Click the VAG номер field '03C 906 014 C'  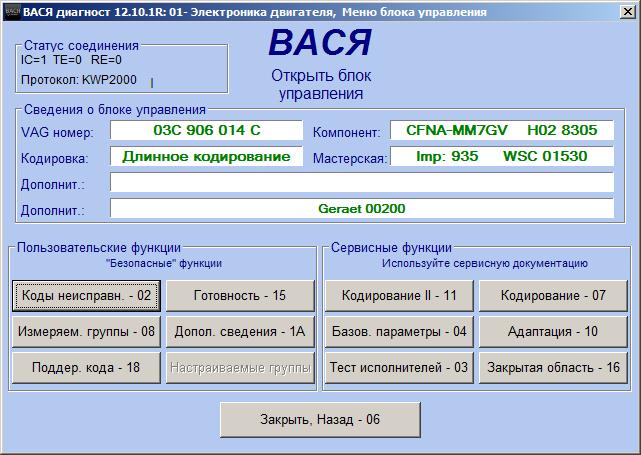click(x=206, y=131)
